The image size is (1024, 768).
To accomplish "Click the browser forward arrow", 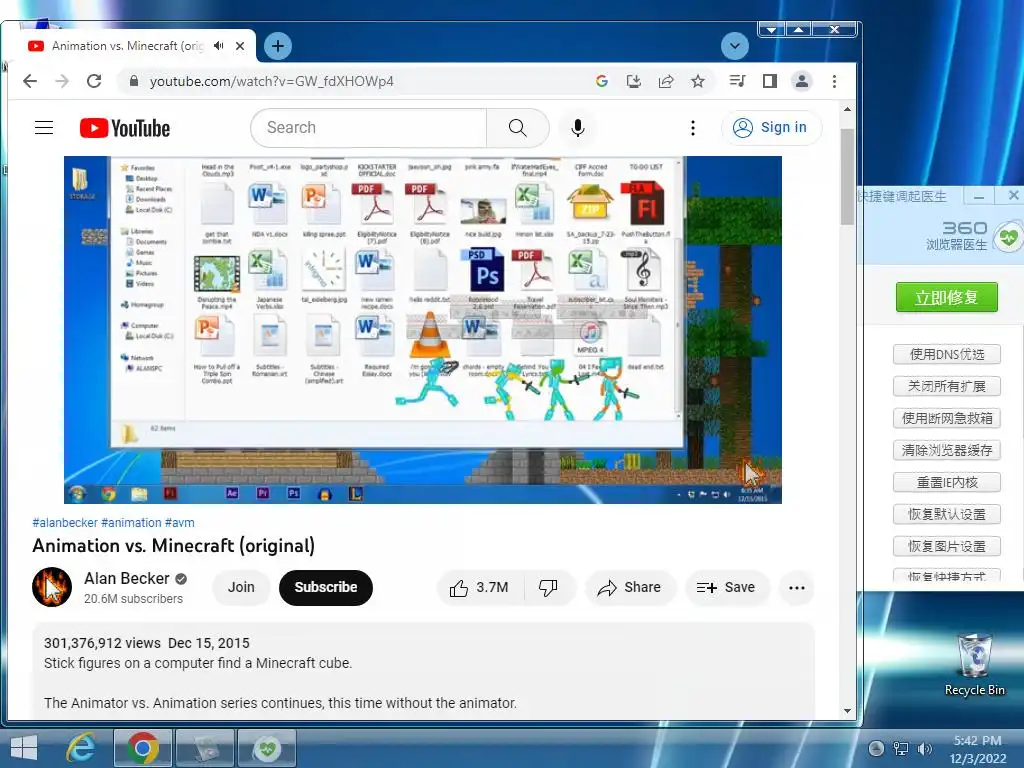I will [62, 81].
